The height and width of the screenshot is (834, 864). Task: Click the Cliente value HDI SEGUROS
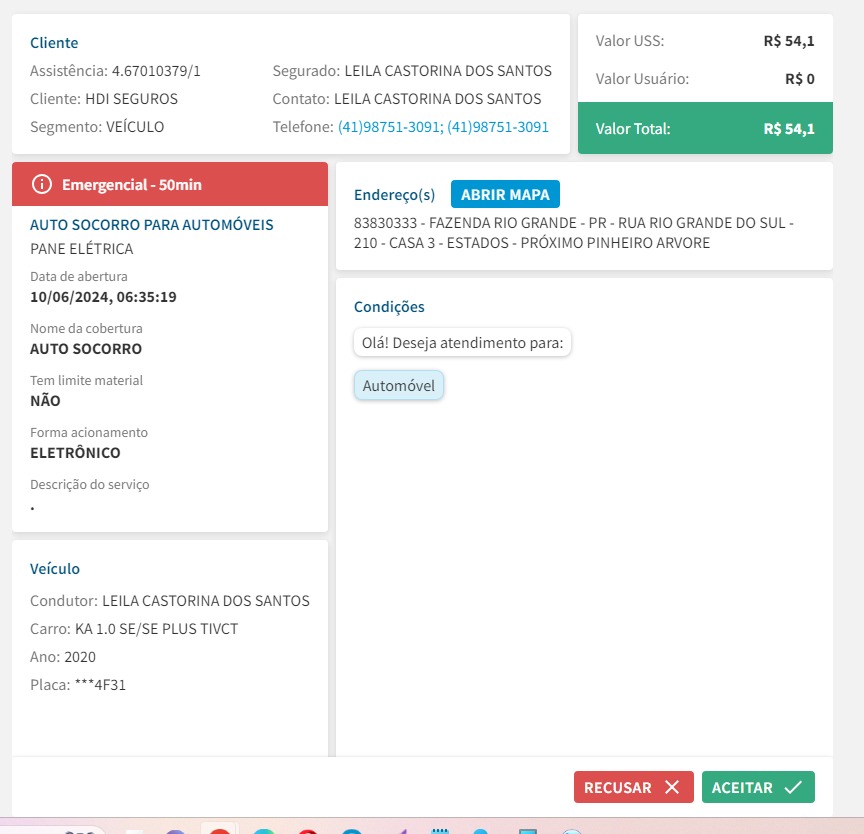tap(131, 99)
